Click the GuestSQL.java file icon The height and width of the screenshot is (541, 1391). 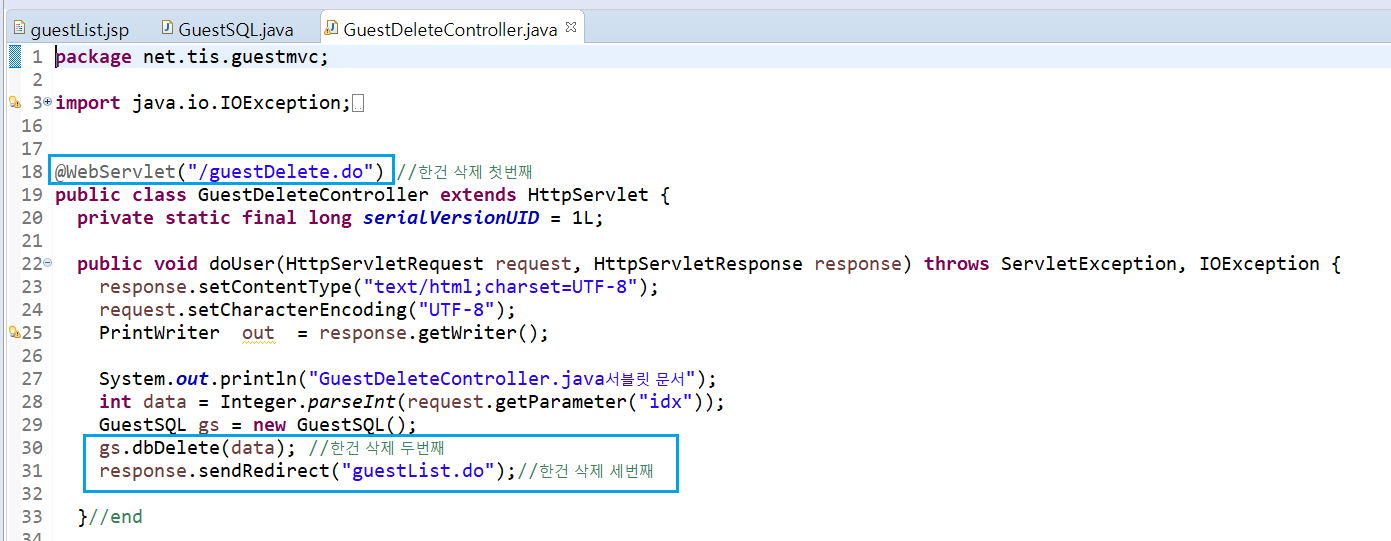point(166,28)
